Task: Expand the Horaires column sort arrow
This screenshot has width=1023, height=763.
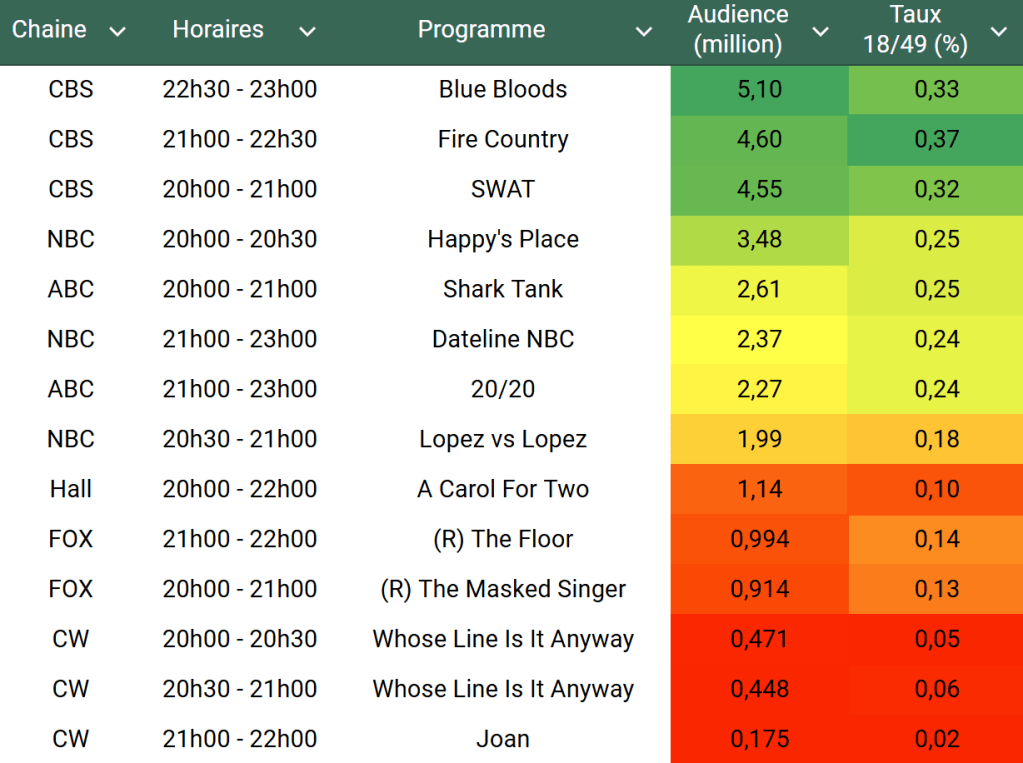Action: click(x=307, y=31)
